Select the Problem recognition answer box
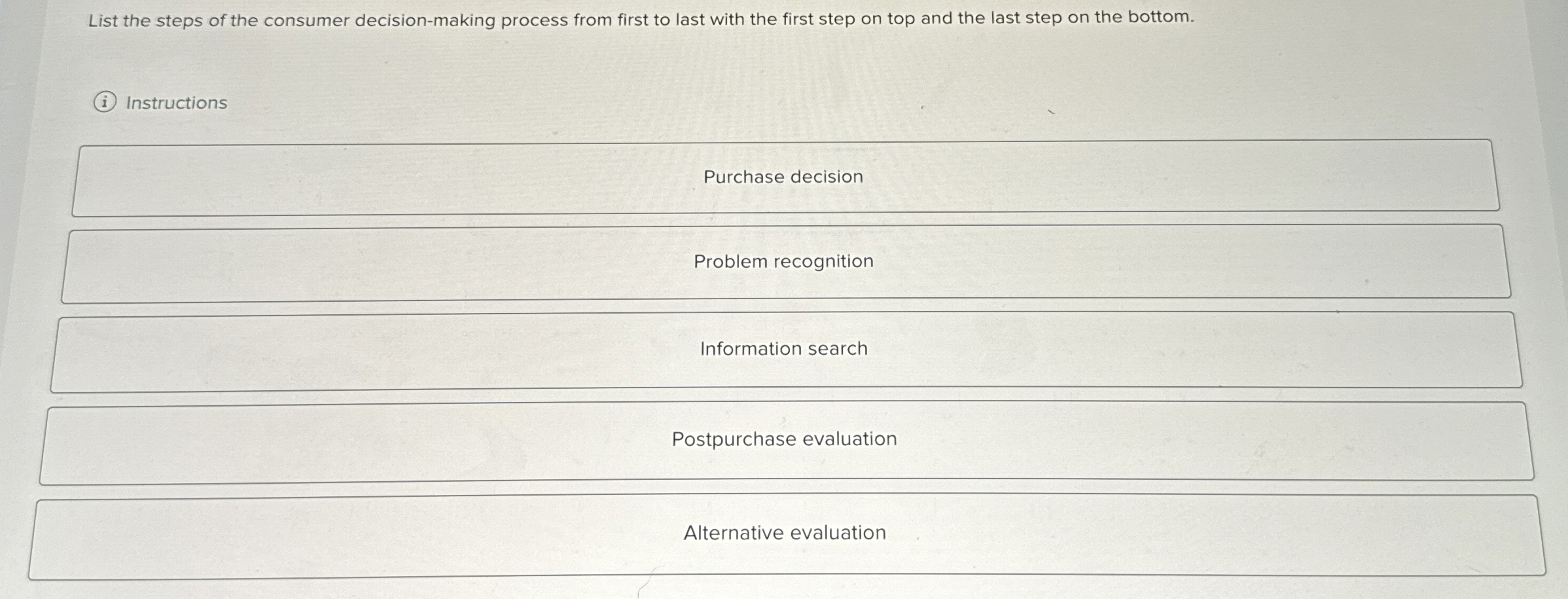The image size is (1568, 599). click(783, 262)
